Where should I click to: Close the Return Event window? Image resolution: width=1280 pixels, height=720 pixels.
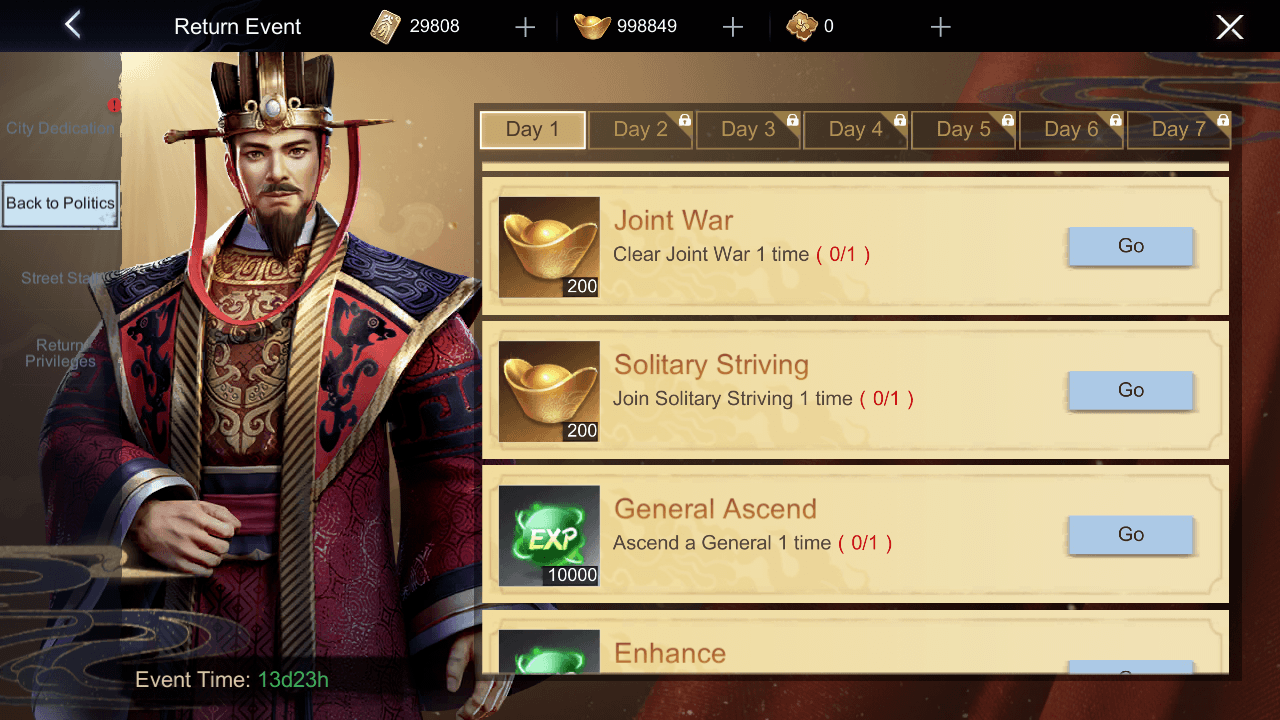[x=1230, y=27]
